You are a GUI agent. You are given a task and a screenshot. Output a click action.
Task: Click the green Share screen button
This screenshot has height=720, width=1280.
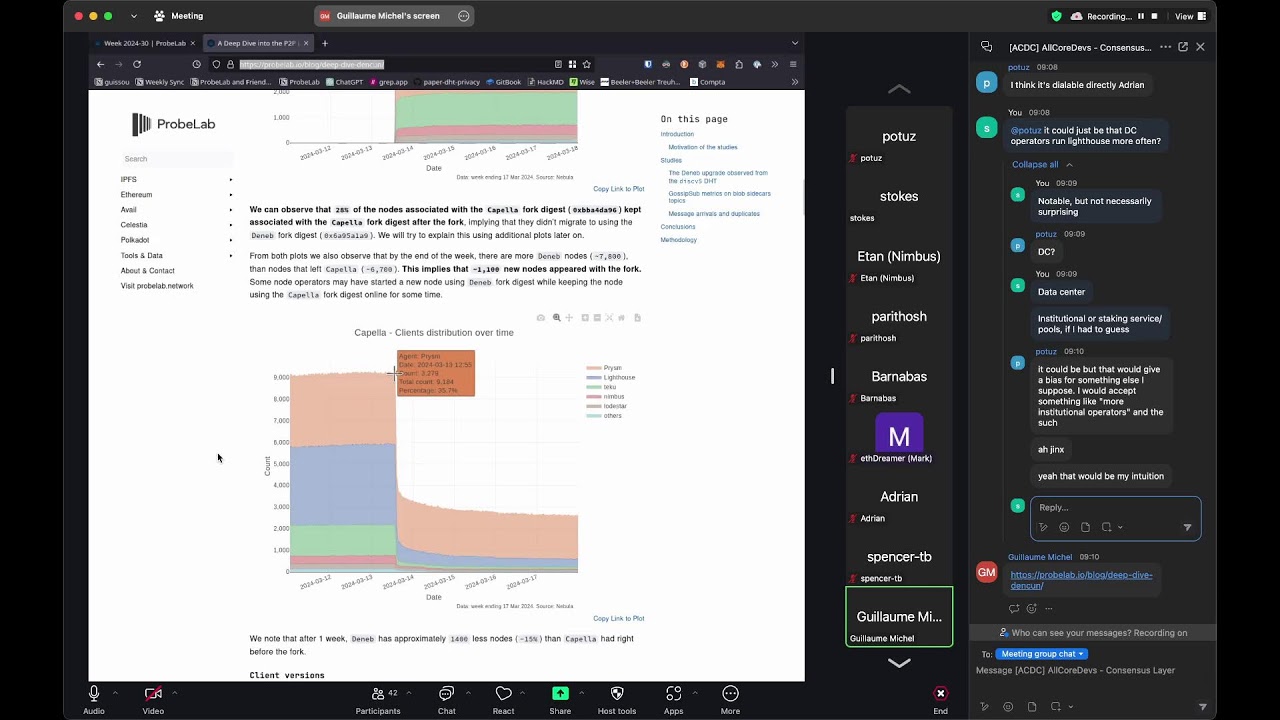click(560, 699)
